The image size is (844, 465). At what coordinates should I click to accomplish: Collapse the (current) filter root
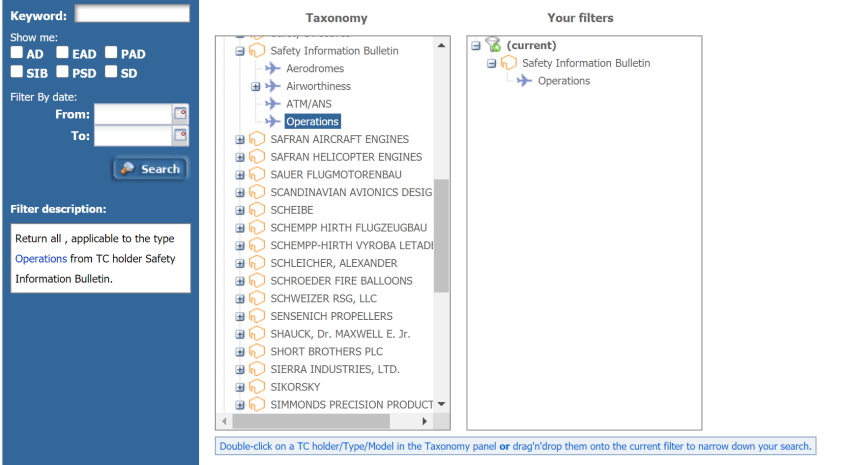[476, 46]
